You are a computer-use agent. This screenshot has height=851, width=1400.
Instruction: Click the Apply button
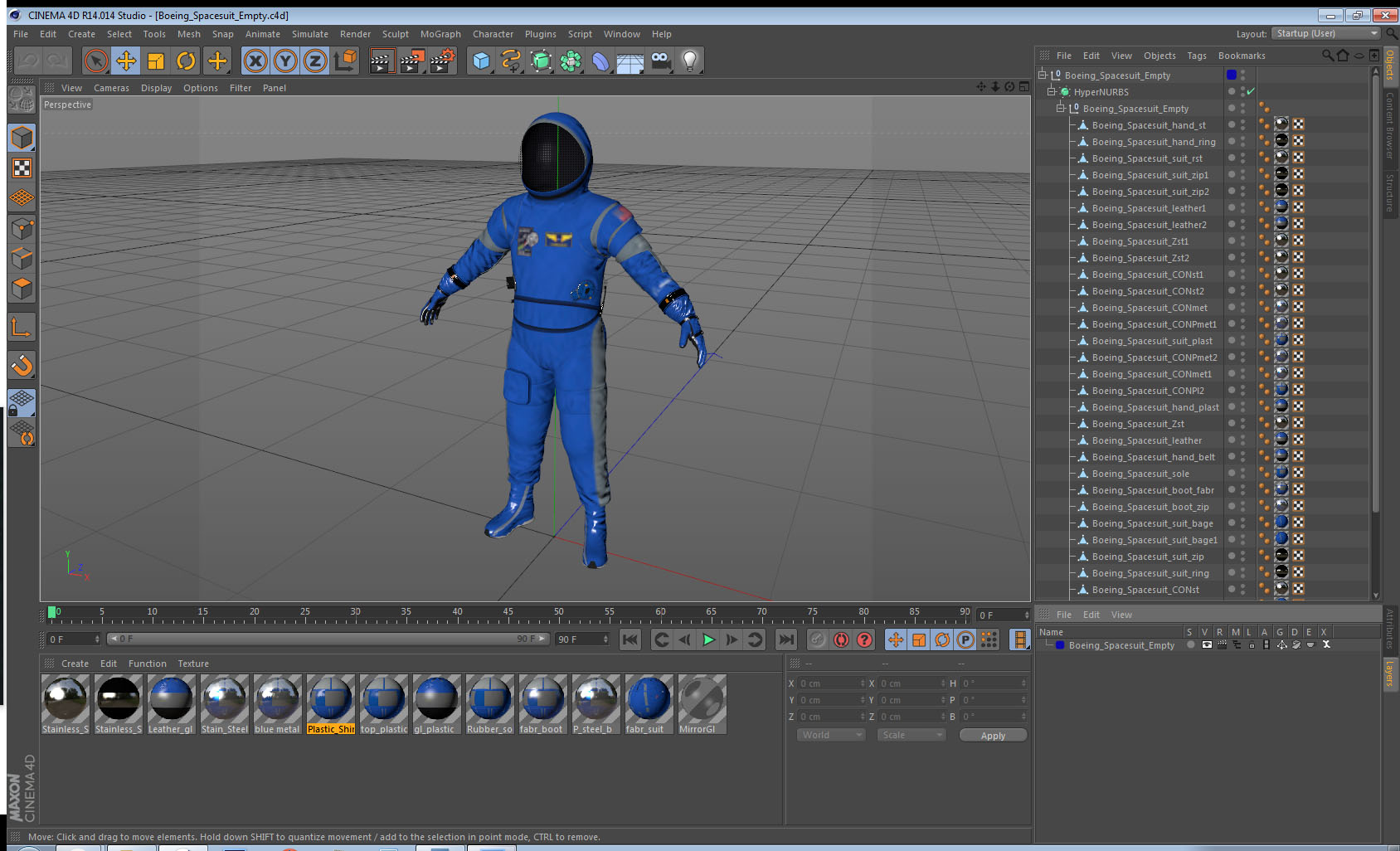coord(993,735)
